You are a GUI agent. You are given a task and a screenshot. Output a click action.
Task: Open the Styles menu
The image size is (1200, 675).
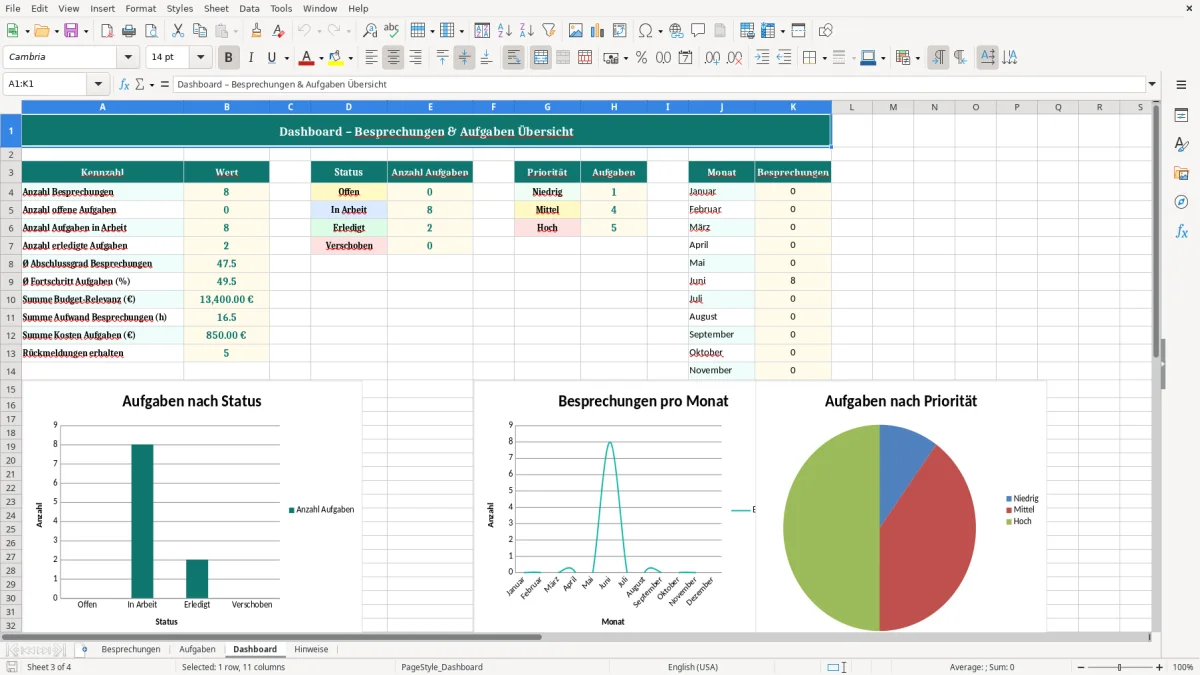(x=180, y=8)
